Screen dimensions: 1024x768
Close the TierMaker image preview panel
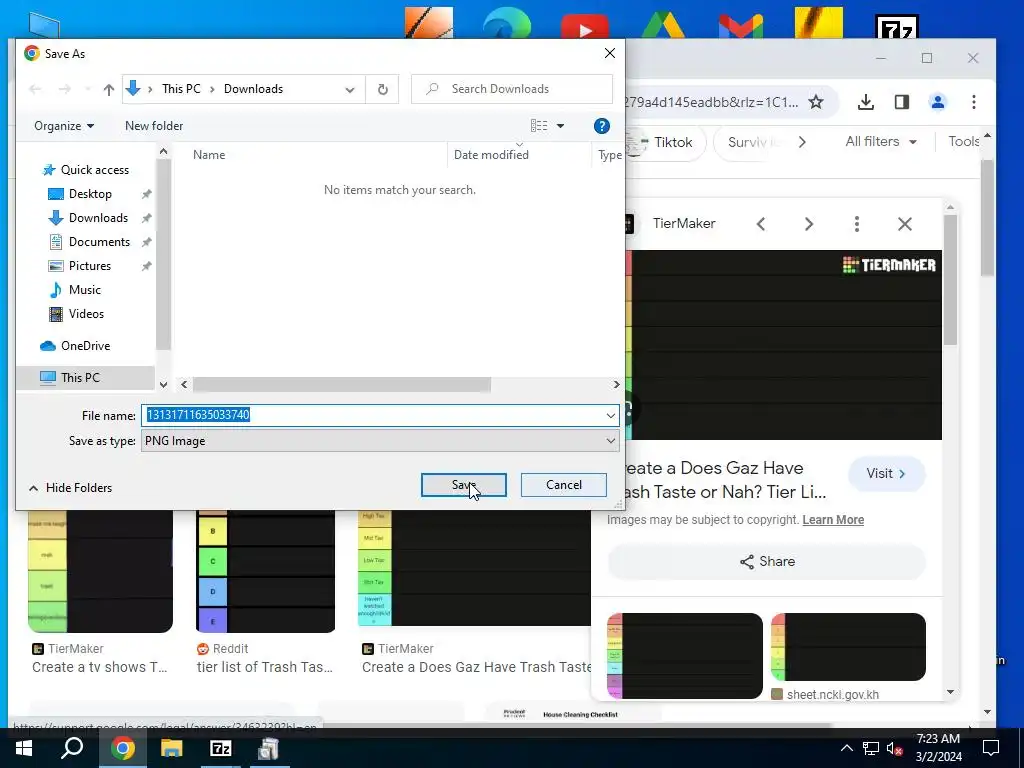(904, 224)
